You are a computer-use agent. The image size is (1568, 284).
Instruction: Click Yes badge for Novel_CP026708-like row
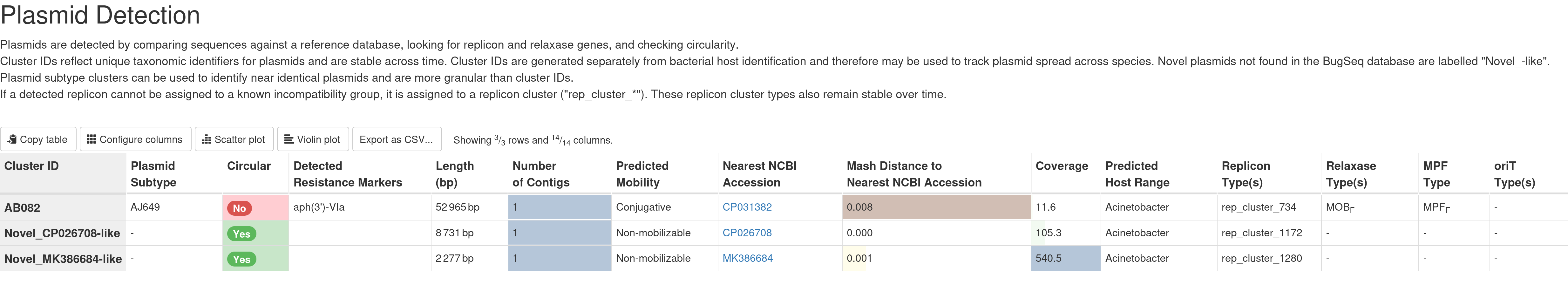pos(242,234)
